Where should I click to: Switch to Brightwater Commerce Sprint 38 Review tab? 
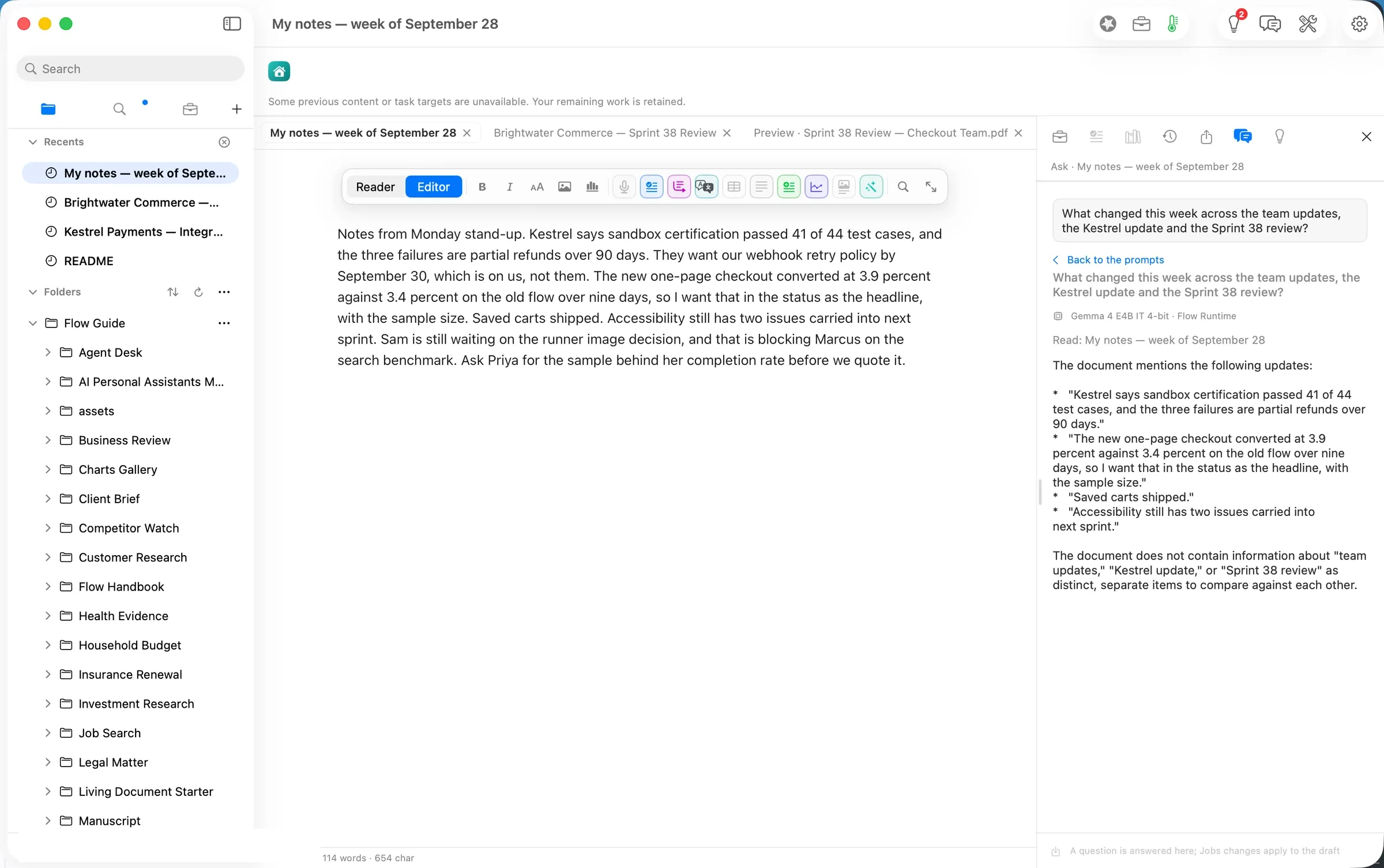[x=605, y=133]
